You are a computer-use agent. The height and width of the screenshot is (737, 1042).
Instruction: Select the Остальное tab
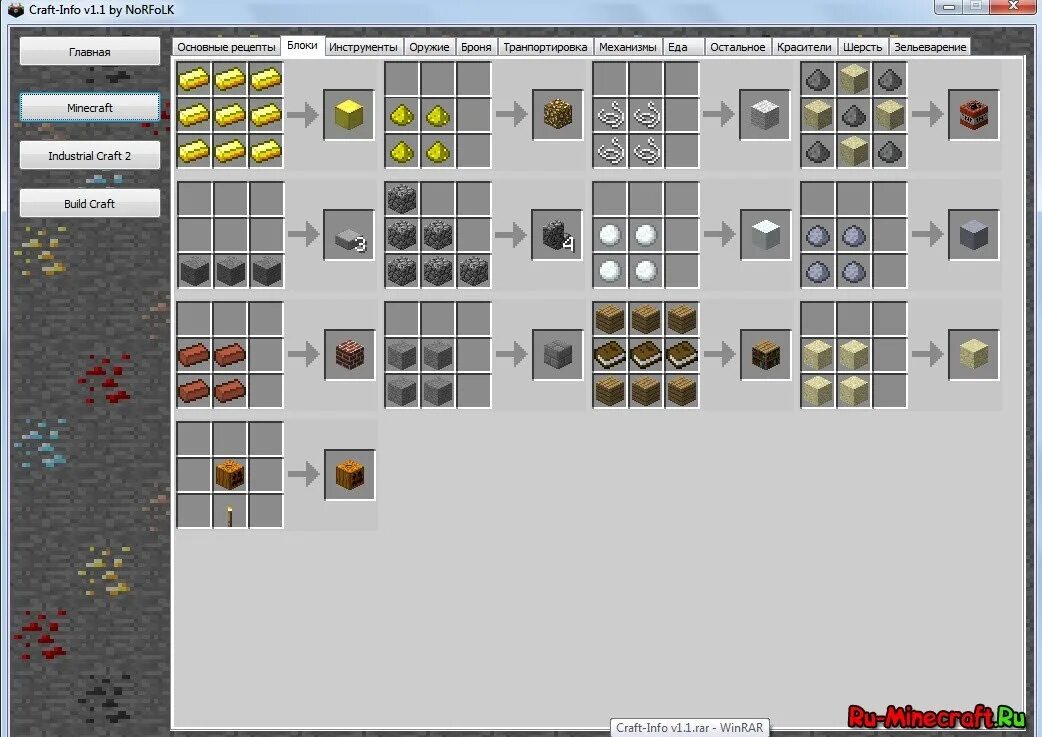click(x=738, y=47)
